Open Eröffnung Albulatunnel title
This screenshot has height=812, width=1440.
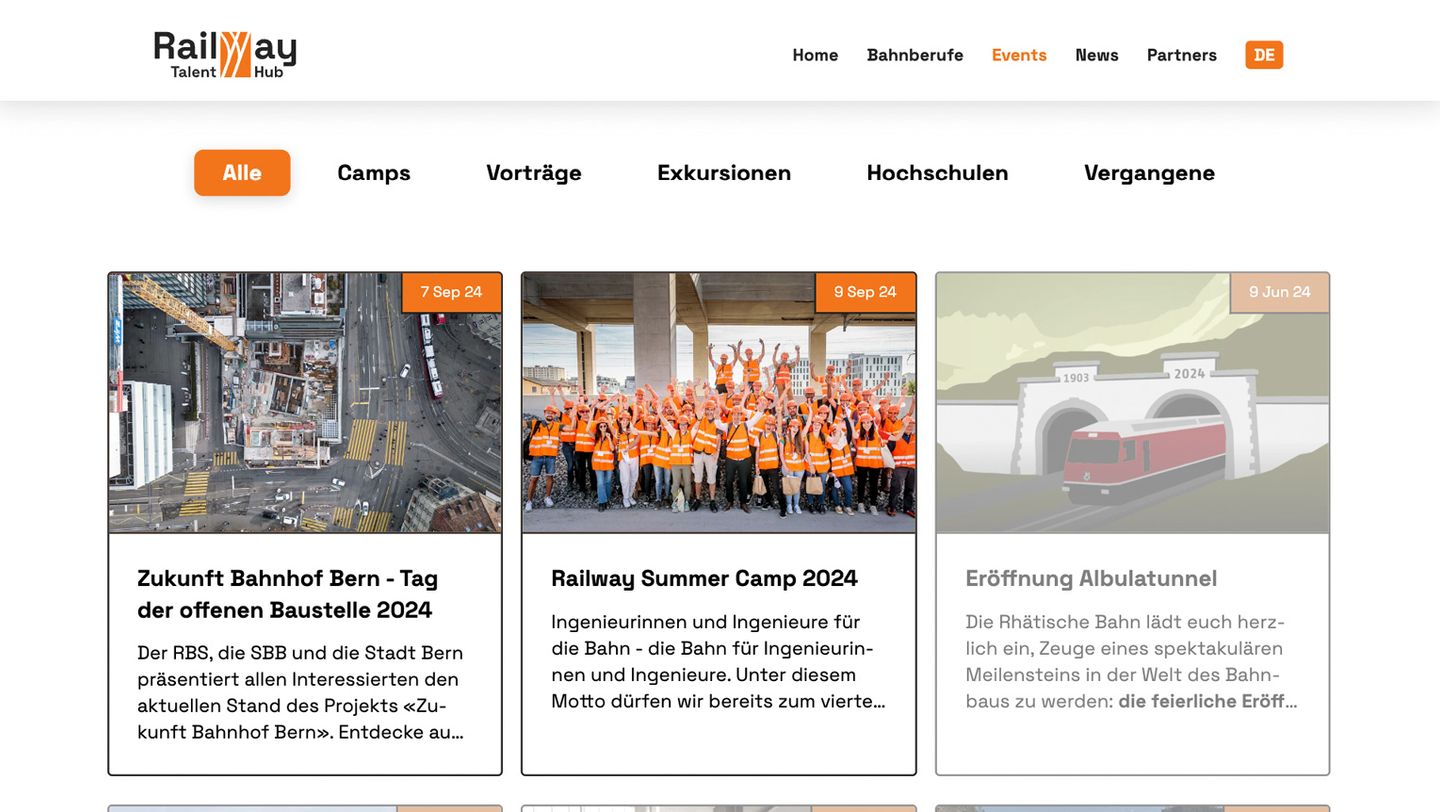point(1091,578)
